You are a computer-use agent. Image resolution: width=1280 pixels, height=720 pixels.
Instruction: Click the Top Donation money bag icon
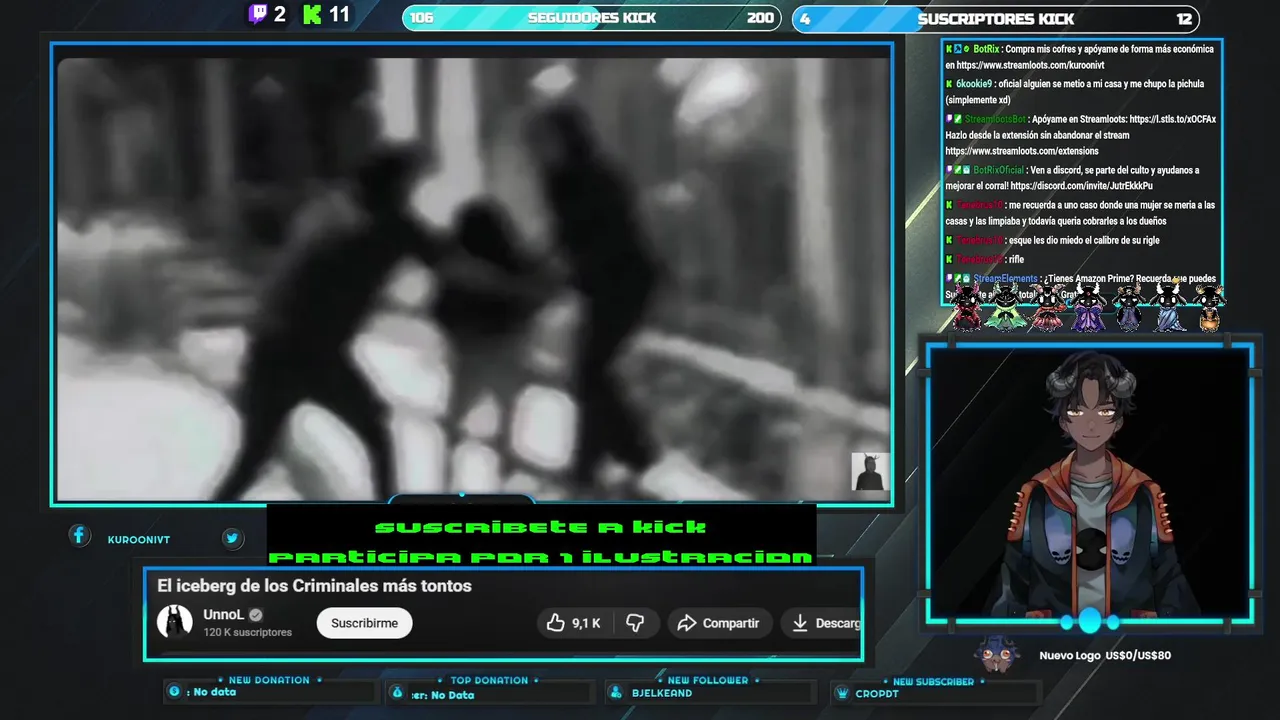[x=397, y=693]
